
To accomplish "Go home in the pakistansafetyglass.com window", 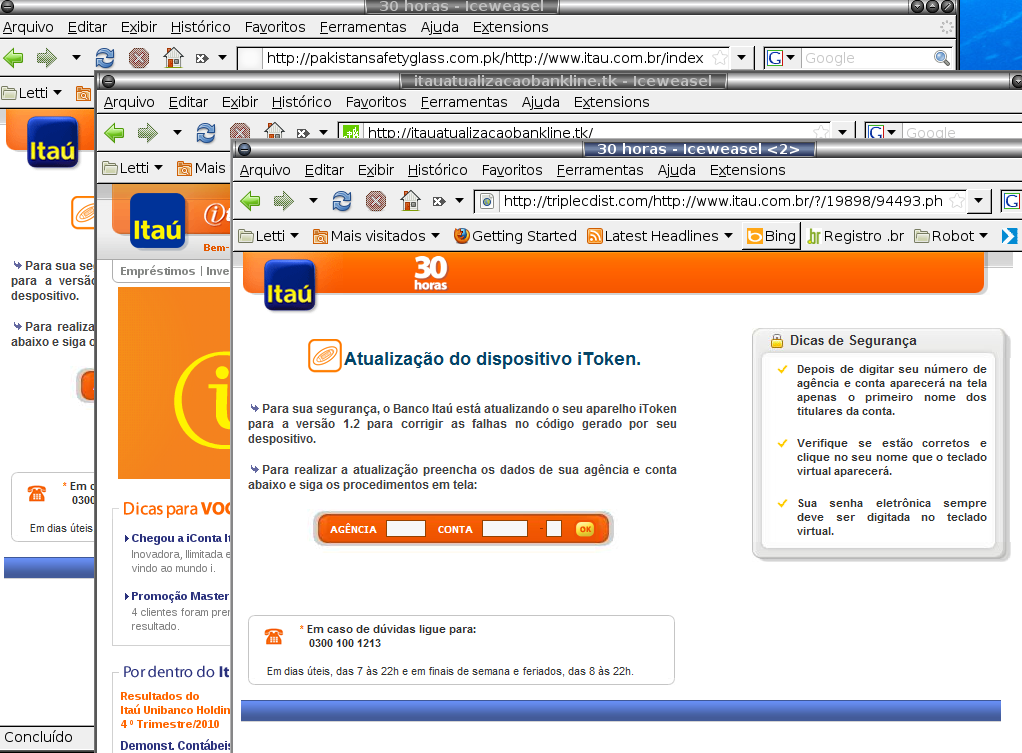I will pos(173,58).
